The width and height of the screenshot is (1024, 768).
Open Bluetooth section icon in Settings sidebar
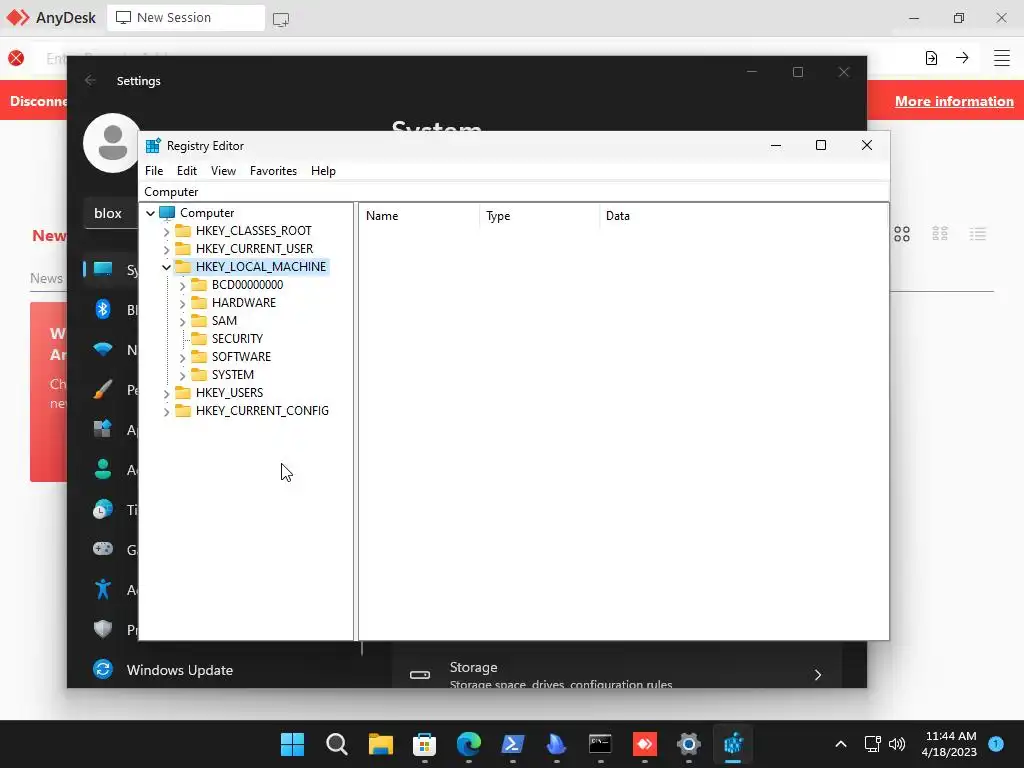[103, 309]
